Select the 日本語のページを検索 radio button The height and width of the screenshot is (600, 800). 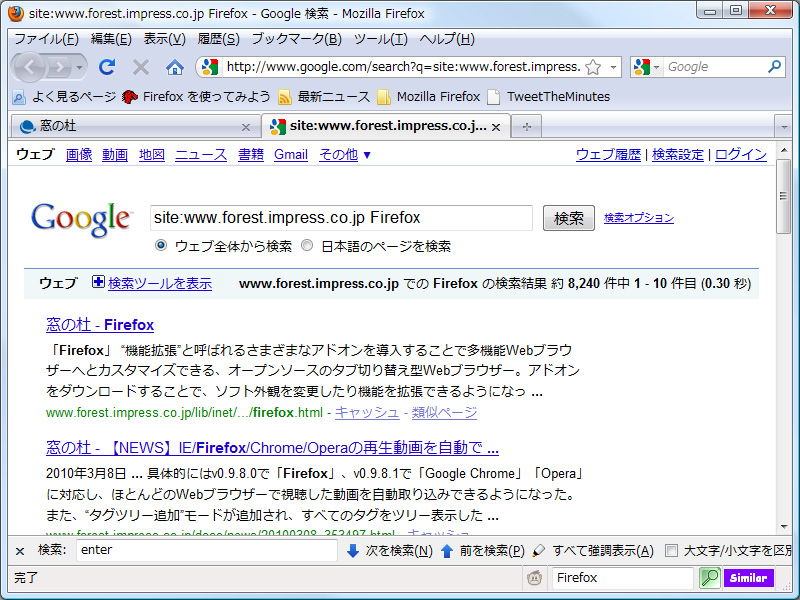pos(307,245)
